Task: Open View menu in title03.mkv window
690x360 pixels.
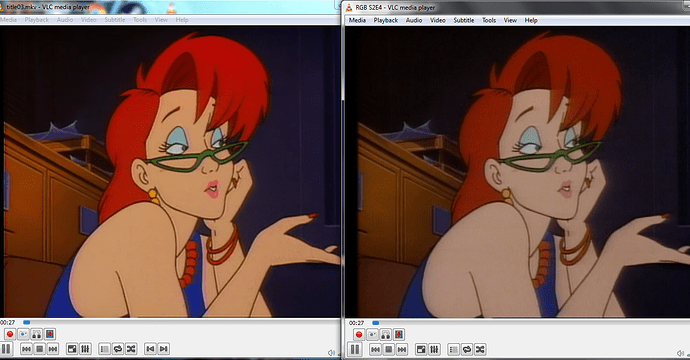Action: [x=161, y=20]
